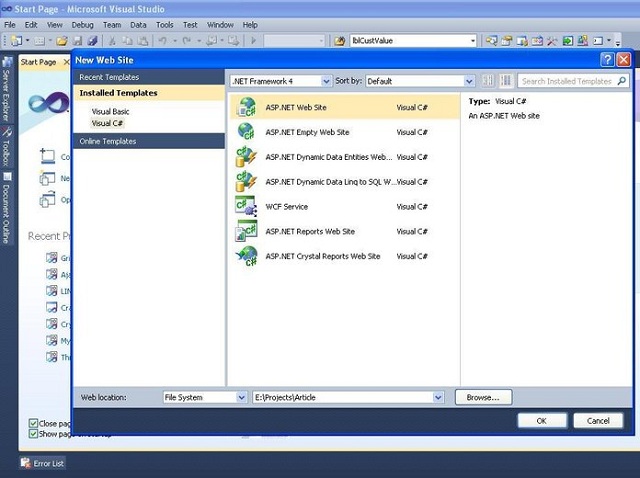The image size is (640, 478).
Task: Open the Data menu
Action: point(138,25)
